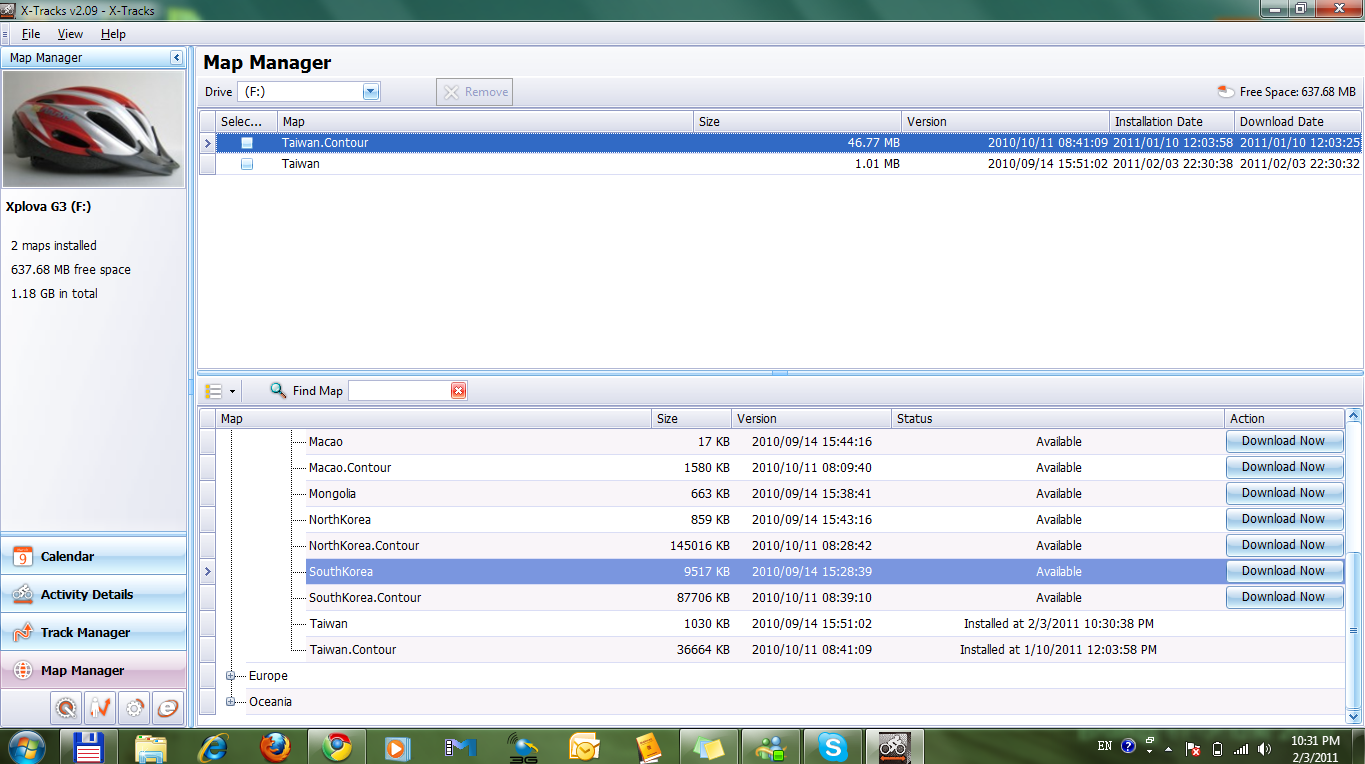This screenshot has height=764, width=1365.
Task: Download Now for SouthKorea map
Action: point(1283,571)
